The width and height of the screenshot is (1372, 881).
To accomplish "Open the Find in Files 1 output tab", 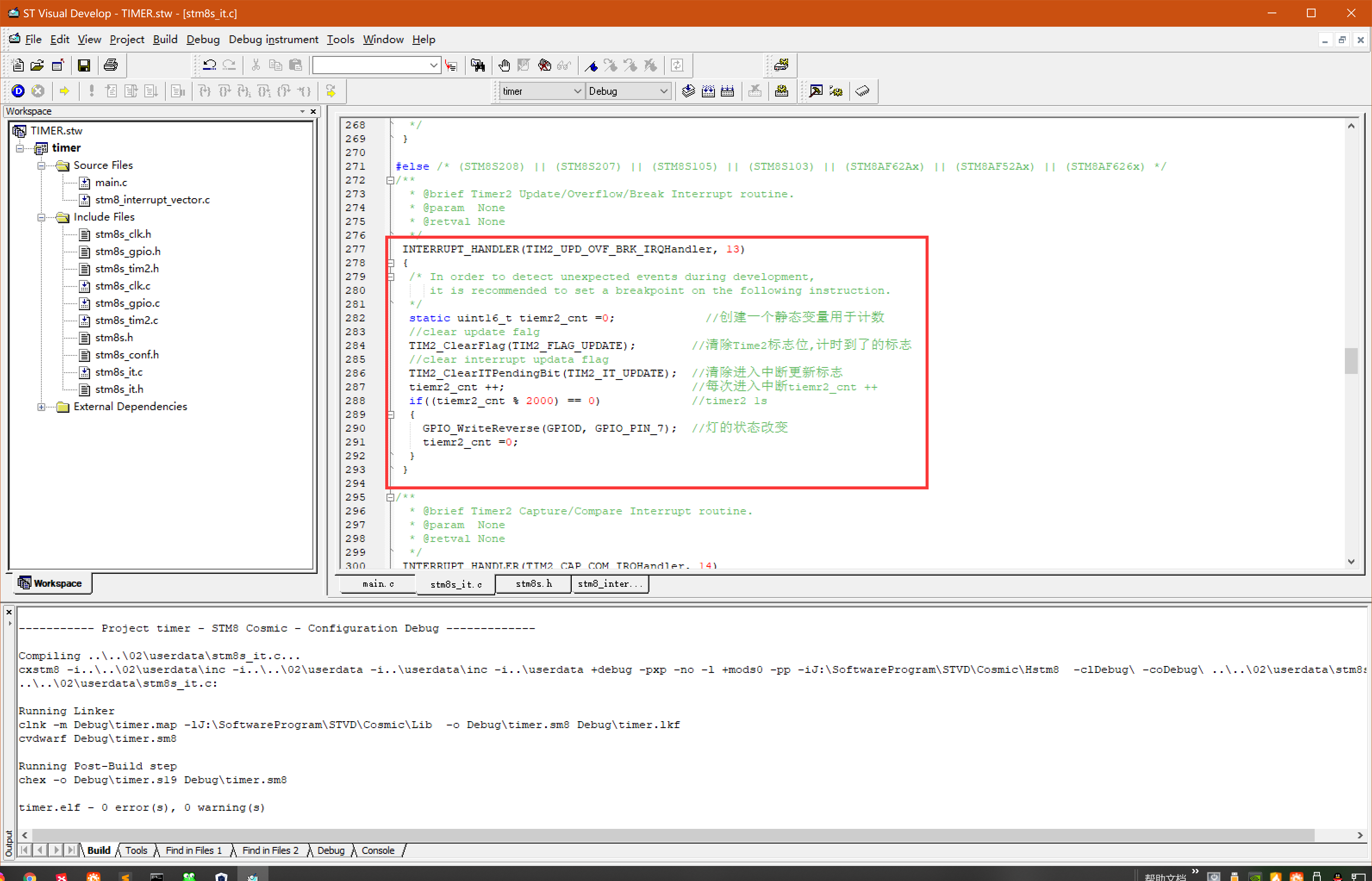I will tap(193, 850).
